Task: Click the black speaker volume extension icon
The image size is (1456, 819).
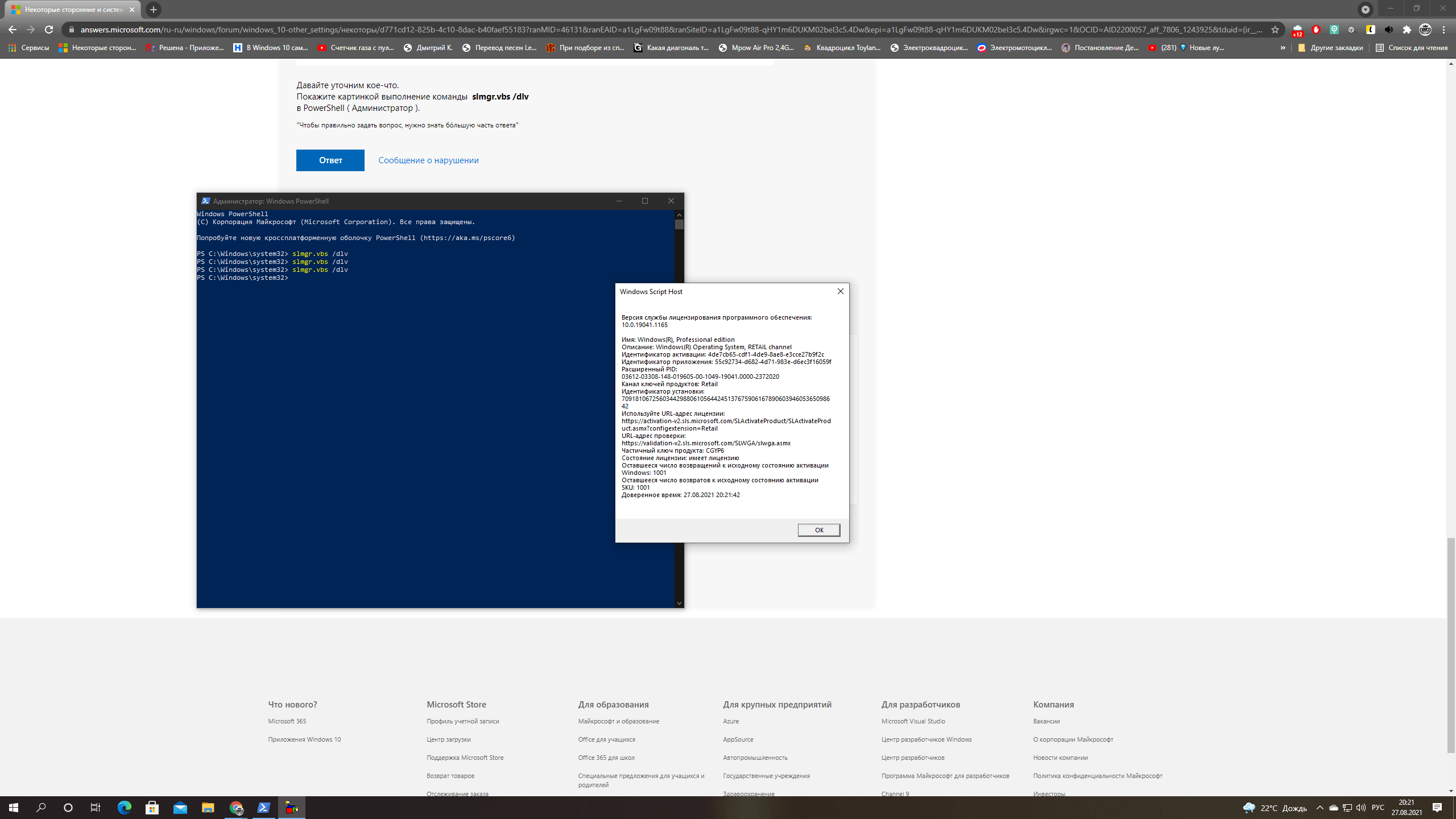Action: [1389, 30]
